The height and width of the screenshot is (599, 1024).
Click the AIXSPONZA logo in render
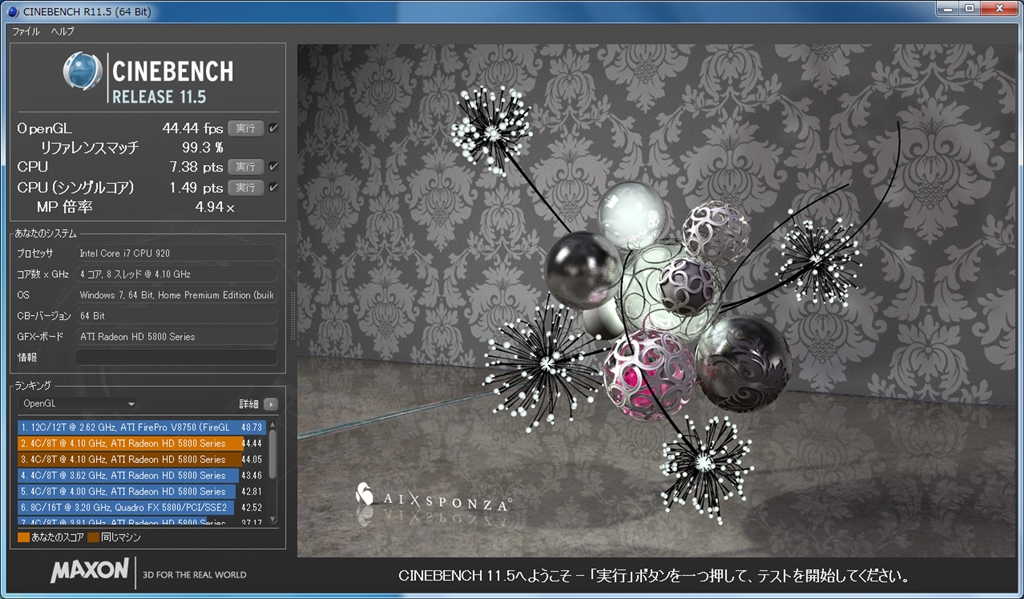click(433, 498)
